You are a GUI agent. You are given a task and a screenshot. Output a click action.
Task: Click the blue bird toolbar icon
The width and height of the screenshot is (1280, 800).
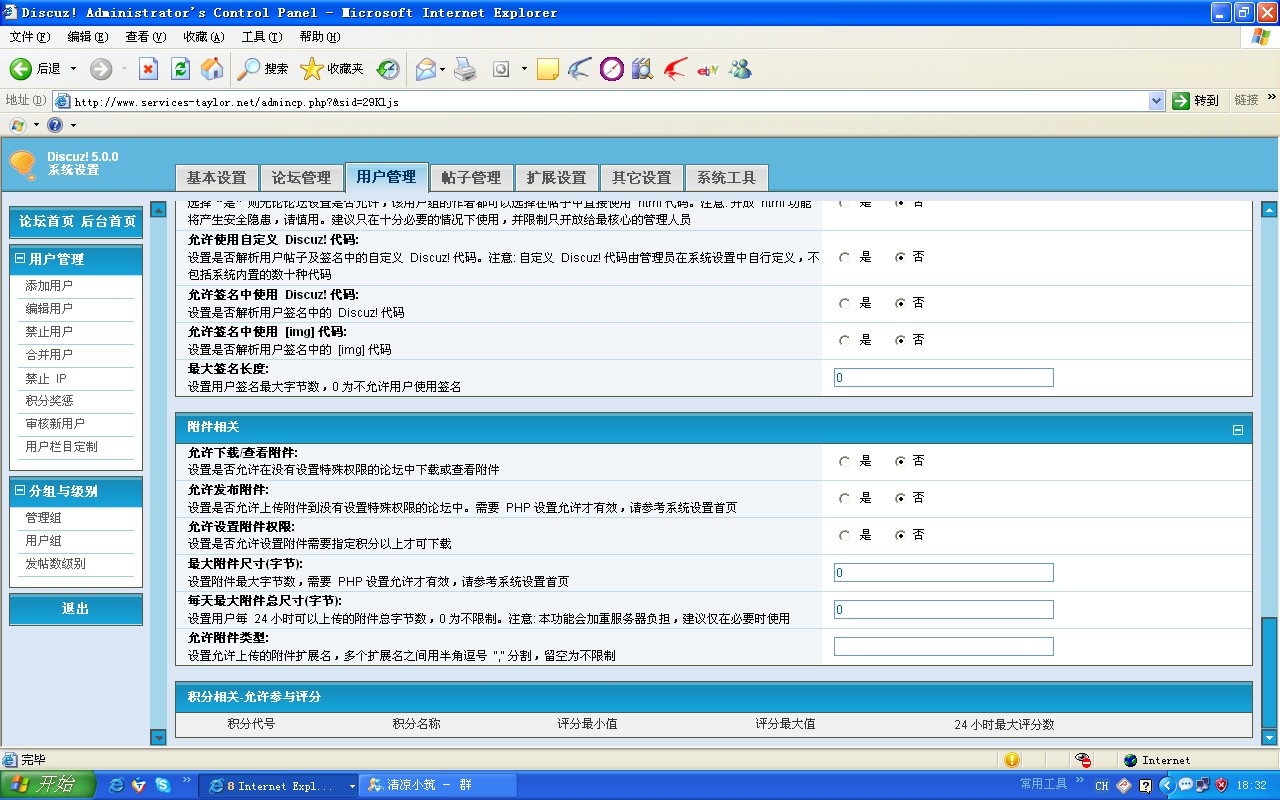coord(579,69)
